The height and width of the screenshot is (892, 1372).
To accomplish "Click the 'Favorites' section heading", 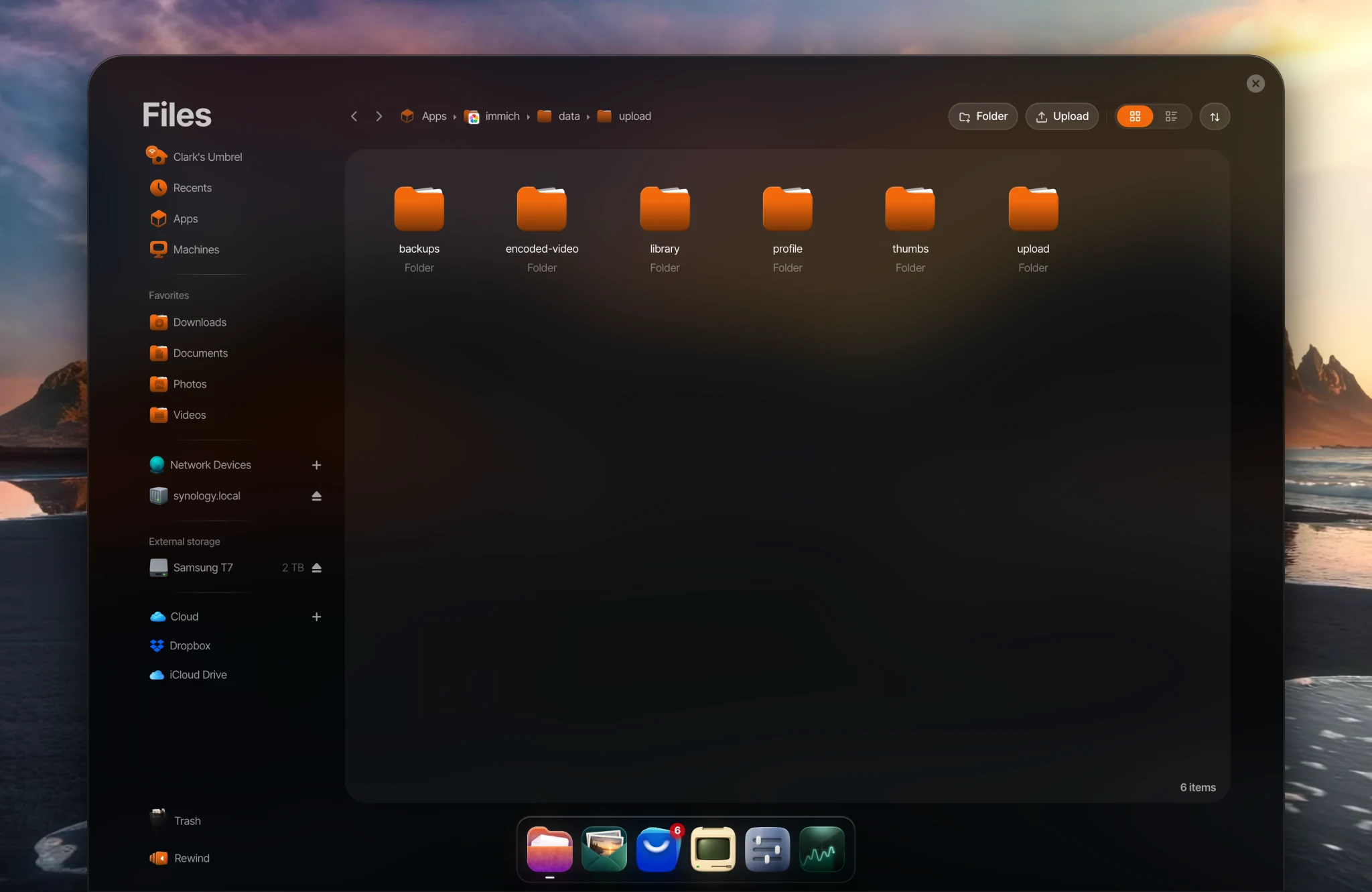I will pyautogui.click(x=169, y=296).
